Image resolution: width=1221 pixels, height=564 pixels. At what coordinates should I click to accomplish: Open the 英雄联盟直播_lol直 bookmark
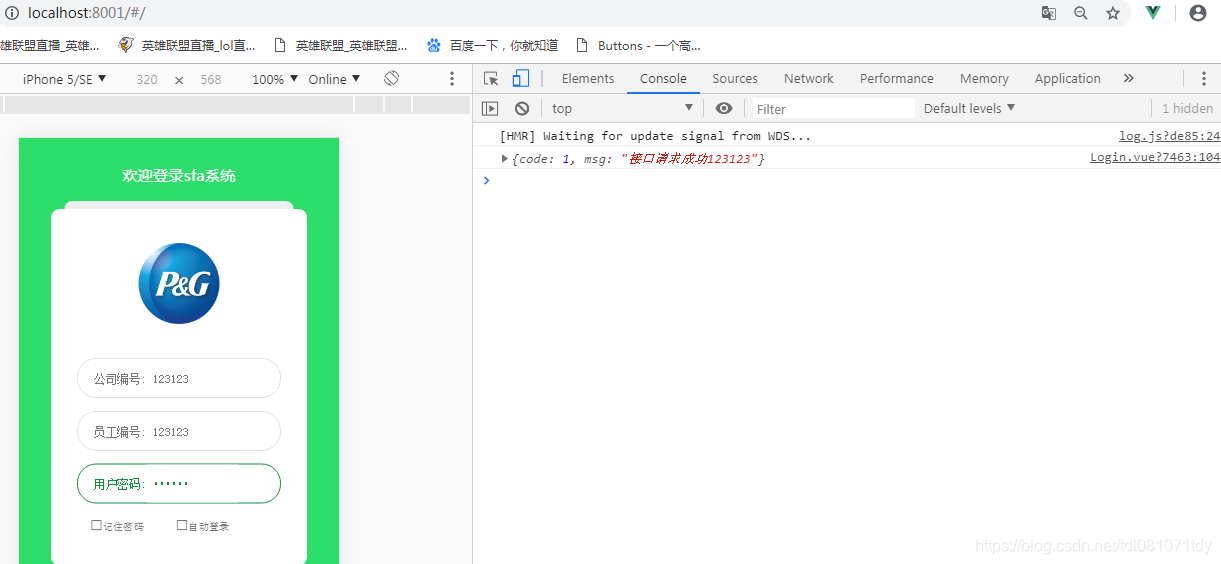[187, 45]
